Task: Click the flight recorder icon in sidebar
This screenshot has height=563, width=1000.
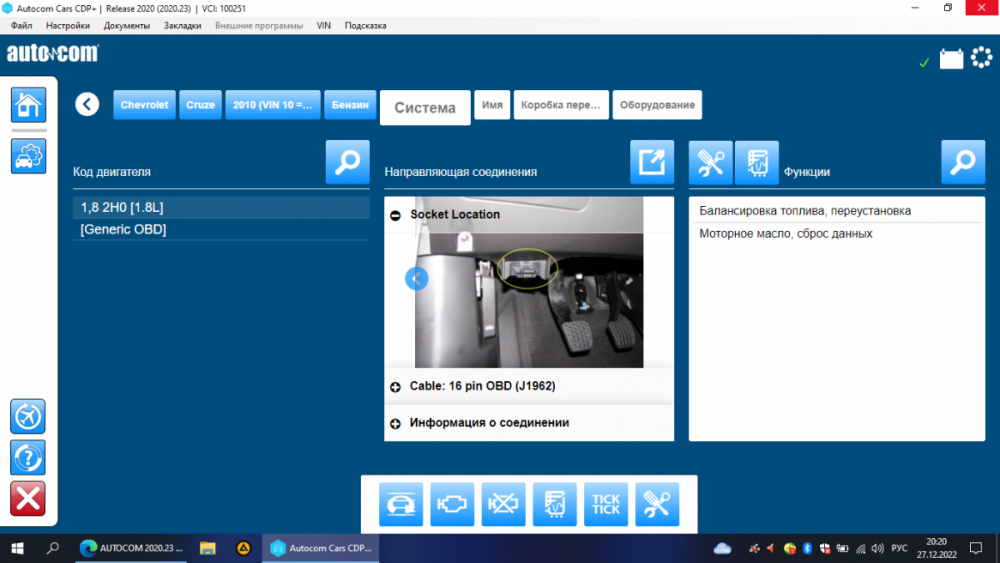Action: [28, 416]
